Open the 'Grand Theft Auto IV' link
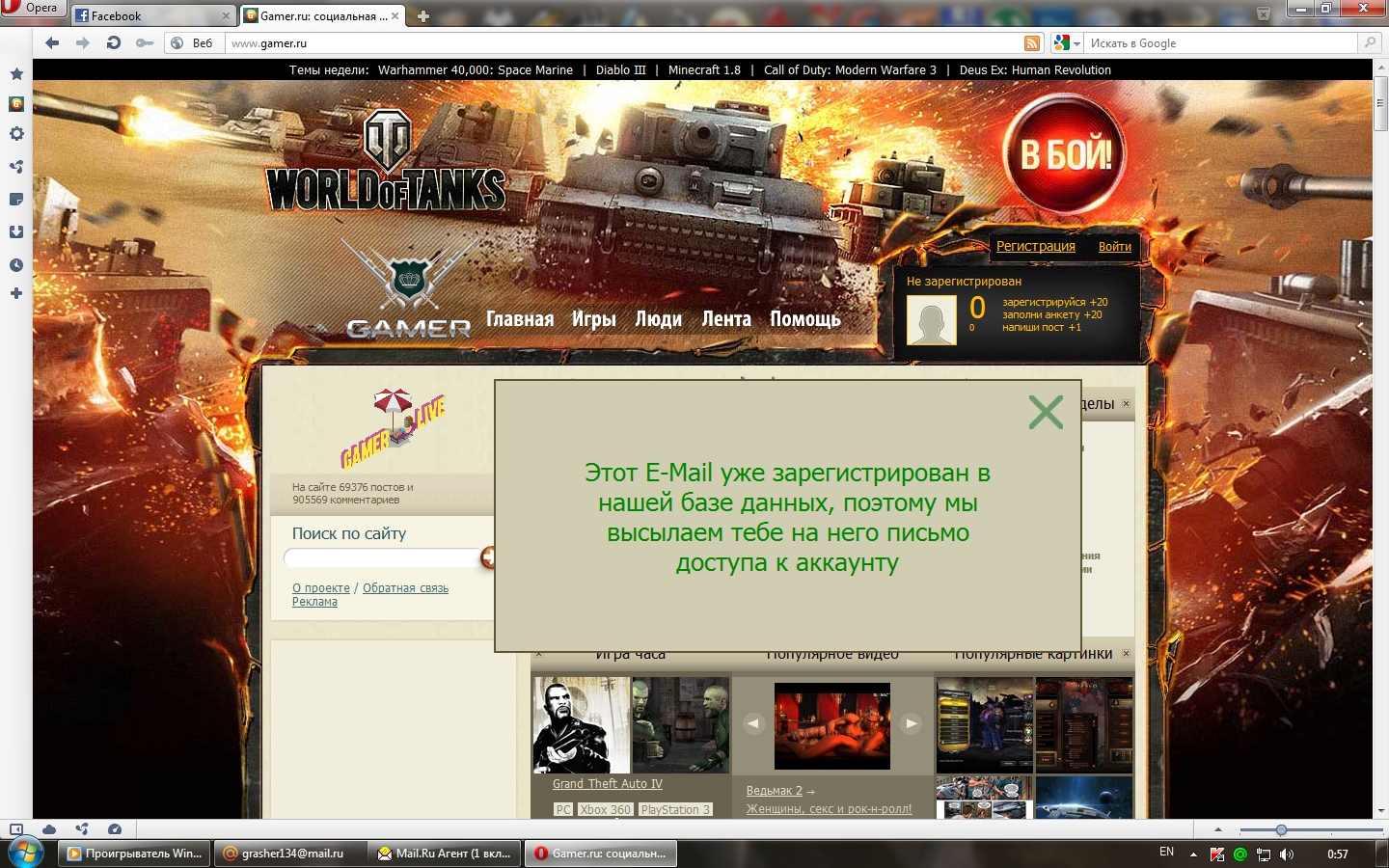 coord(608,784)
